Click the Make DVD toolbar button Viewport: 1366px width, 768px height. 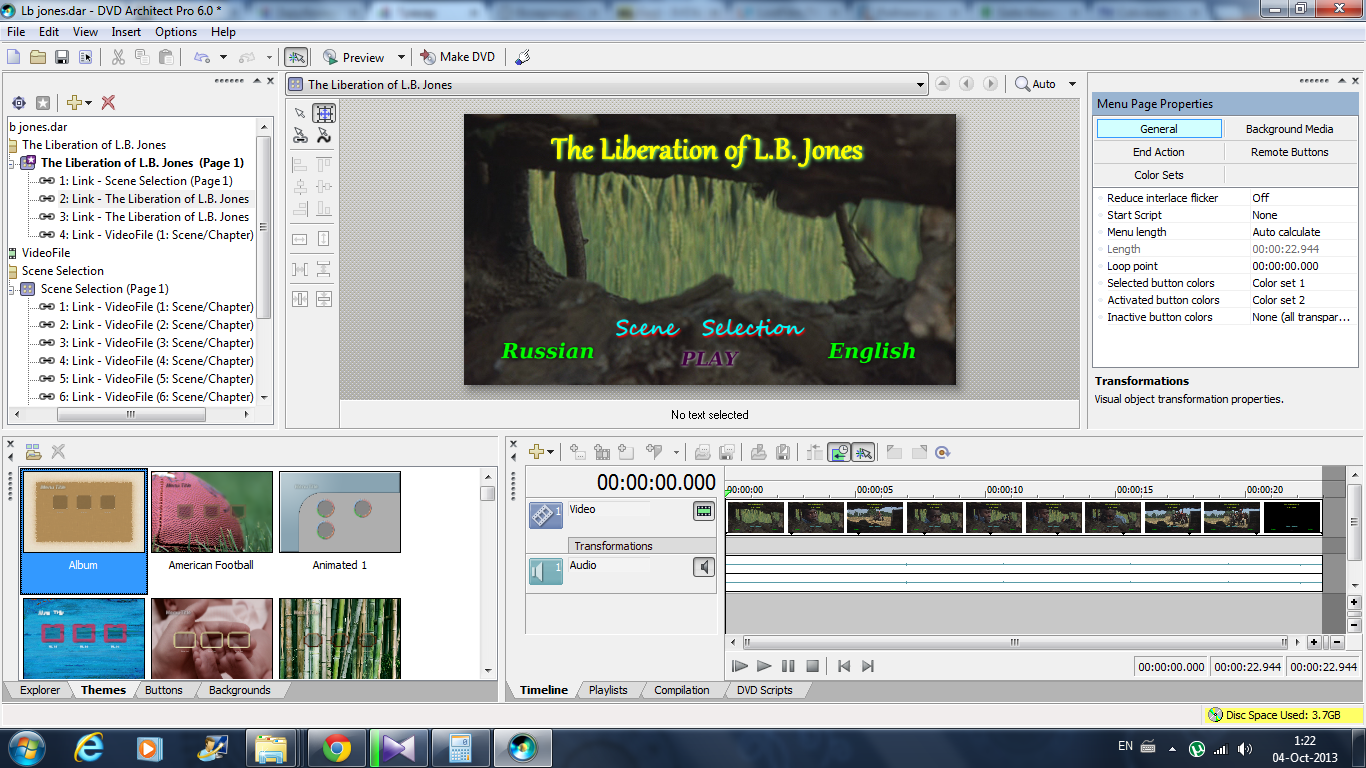tap(458, 57)
